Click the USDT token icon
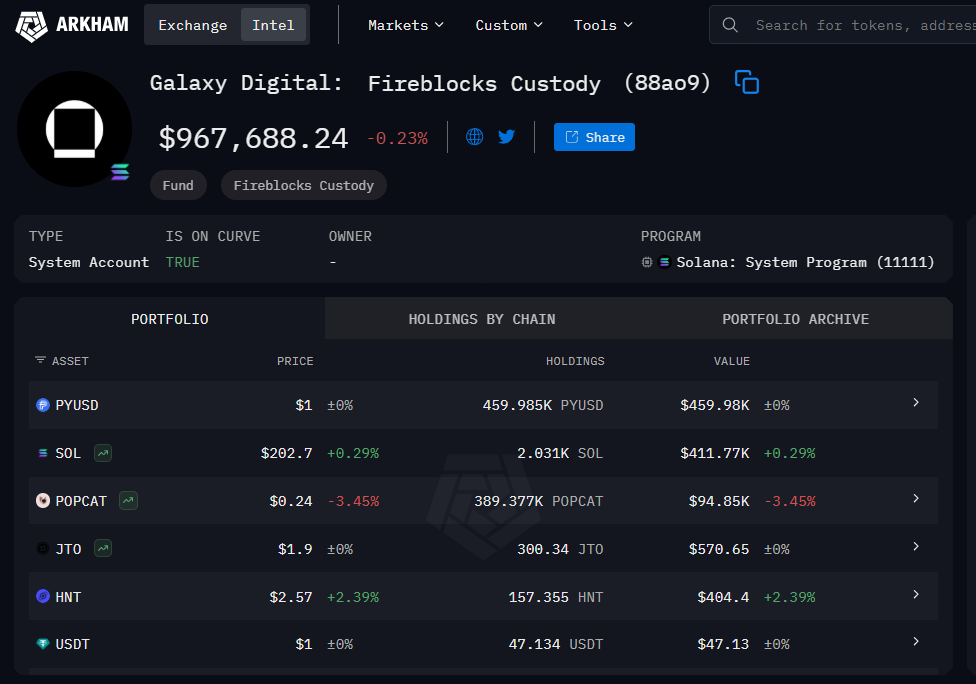The width and height of the screenshot is (976, 684). 43,644
